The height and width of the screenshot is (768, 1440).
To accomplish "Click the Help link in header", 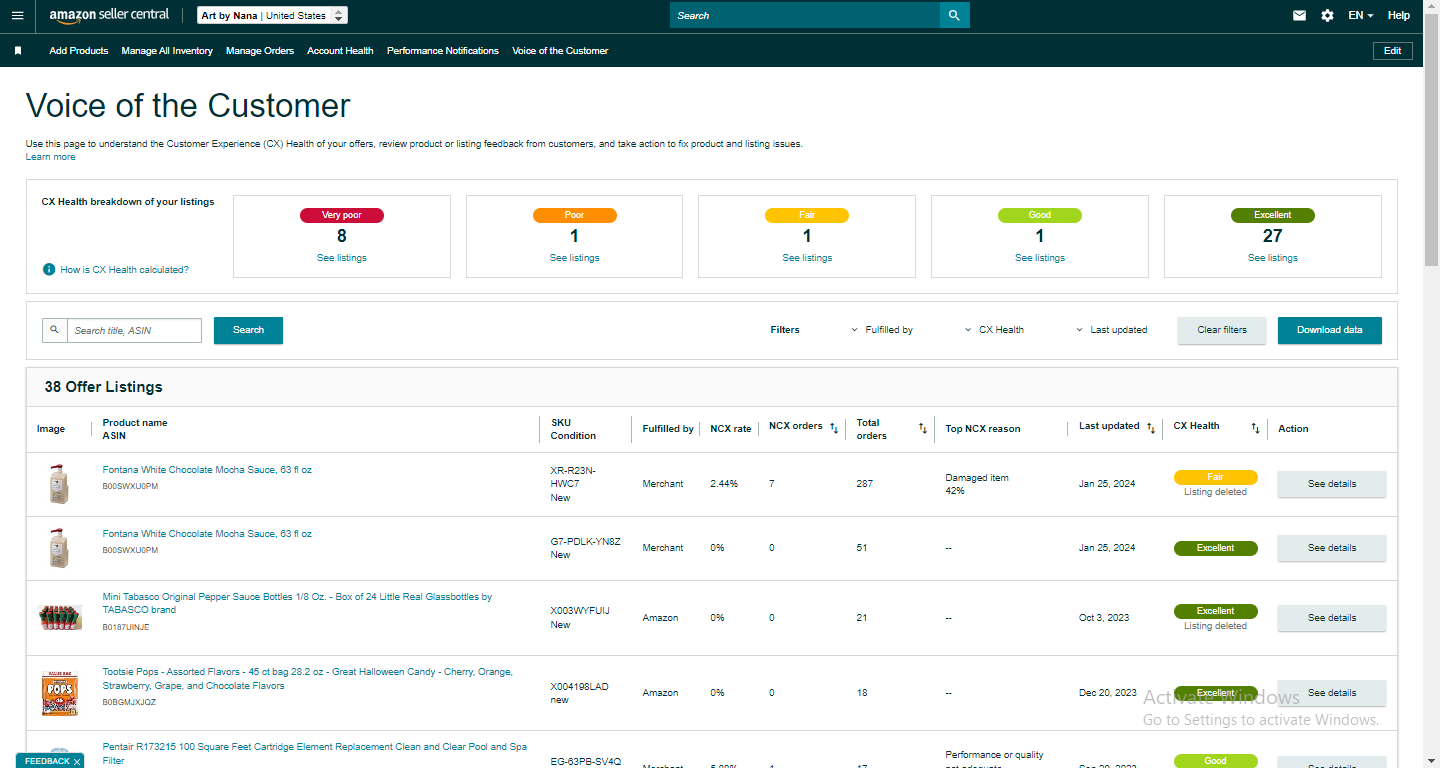I will [x=1399, y=16].
